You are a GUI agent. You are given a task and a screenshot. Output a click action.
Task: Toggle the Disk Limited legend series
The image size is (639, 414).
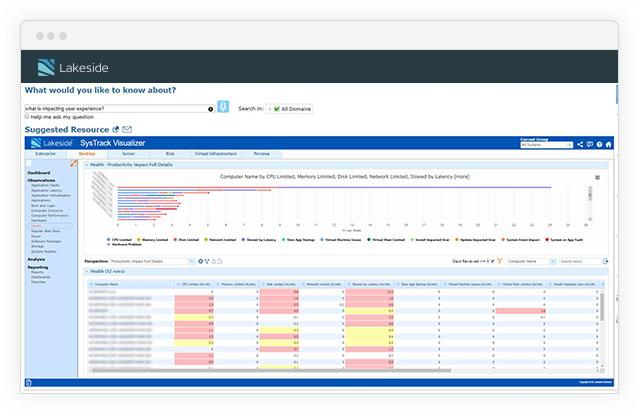186,240
